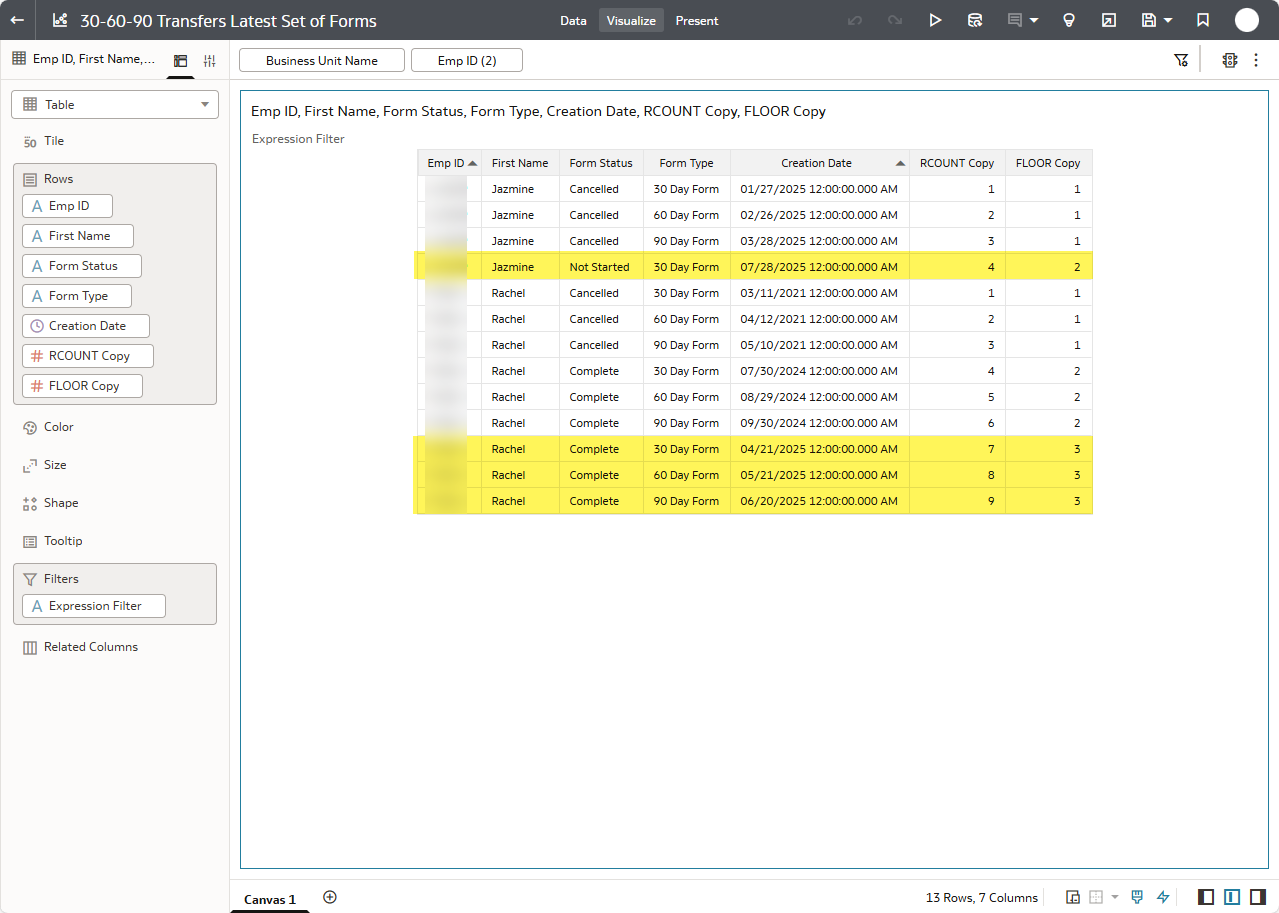Click the Redo arrow icon
1279x913 pixels.
pyautogui.click(x=895, y=20)
